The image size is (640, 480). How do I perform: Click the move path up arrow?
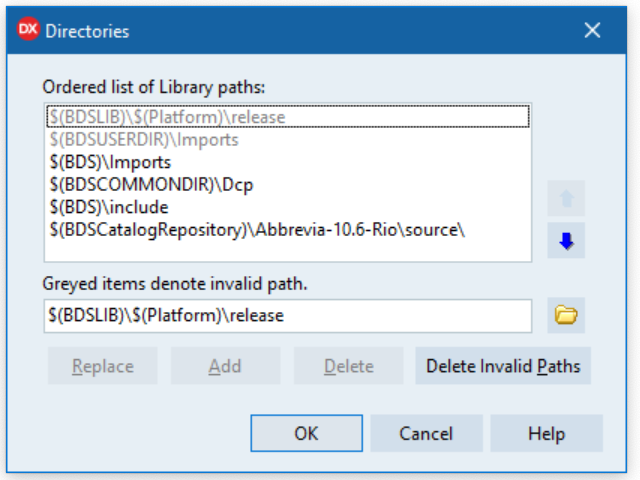566,199
